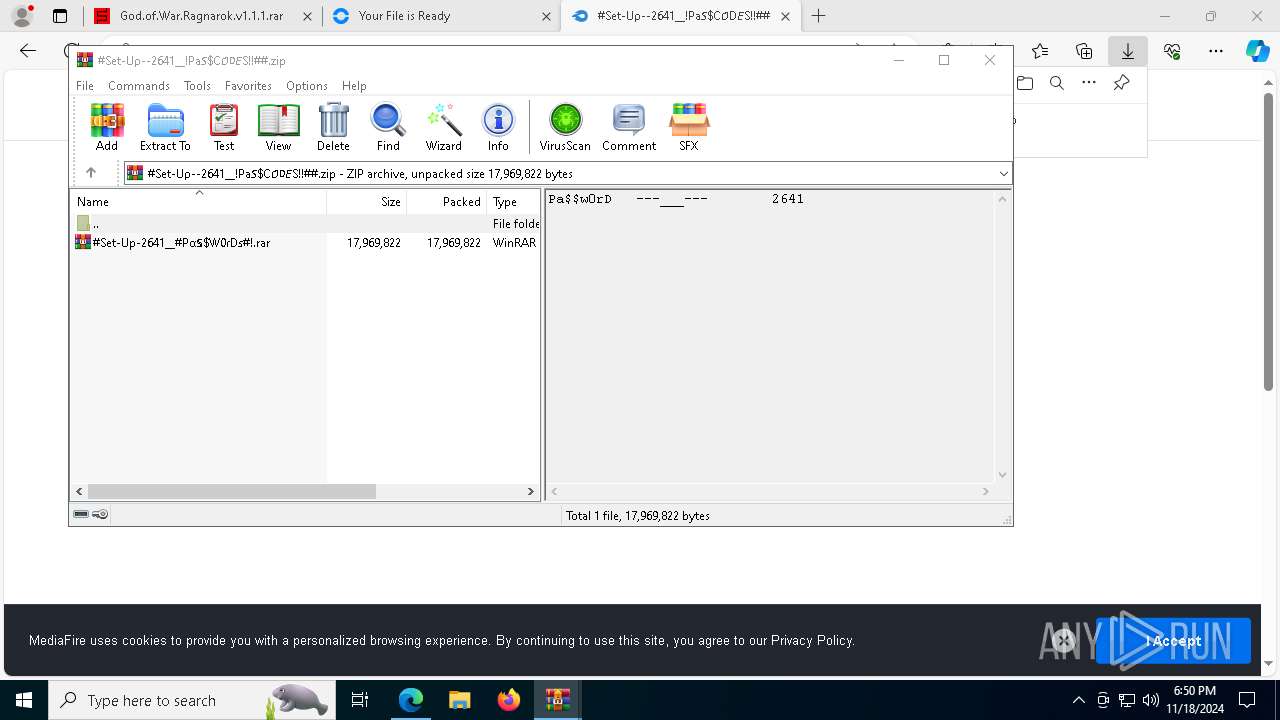This screenshot has width=1280, height=720.
Task: Open Edge downloads button in toolbar
Action: coord(1128,51)
